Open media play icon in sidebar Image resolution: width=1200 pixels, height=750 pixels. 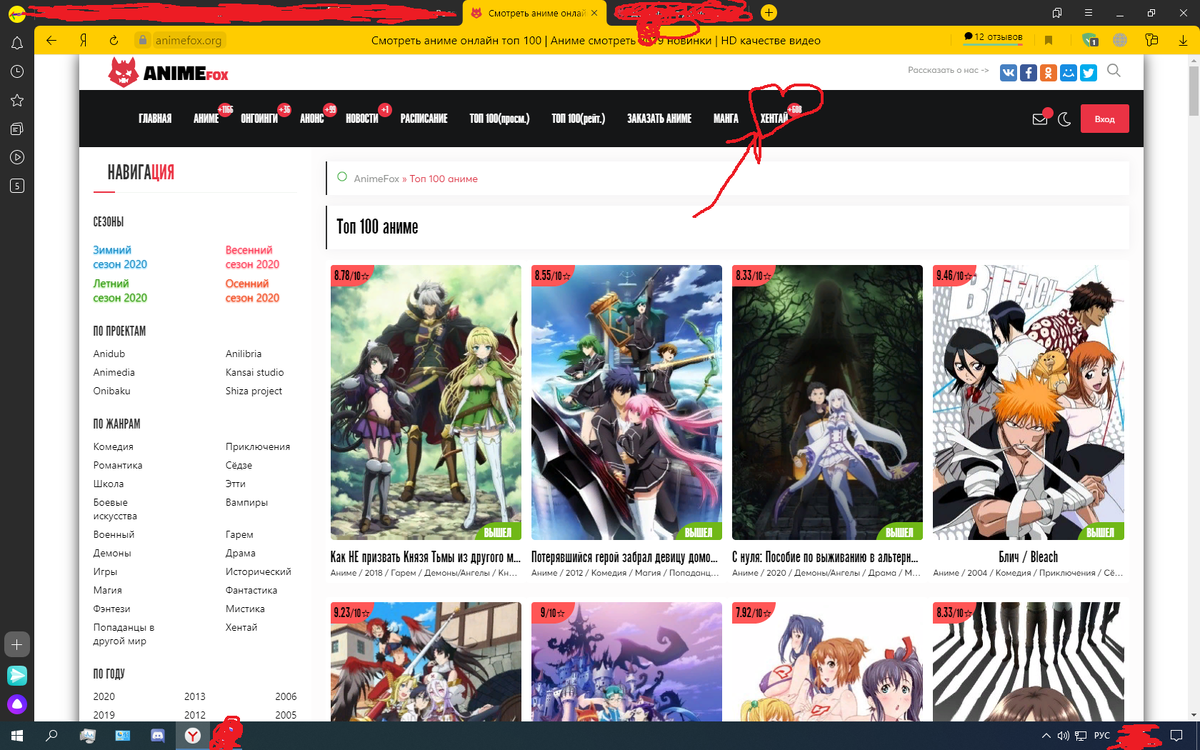click(x=17, y=157)
